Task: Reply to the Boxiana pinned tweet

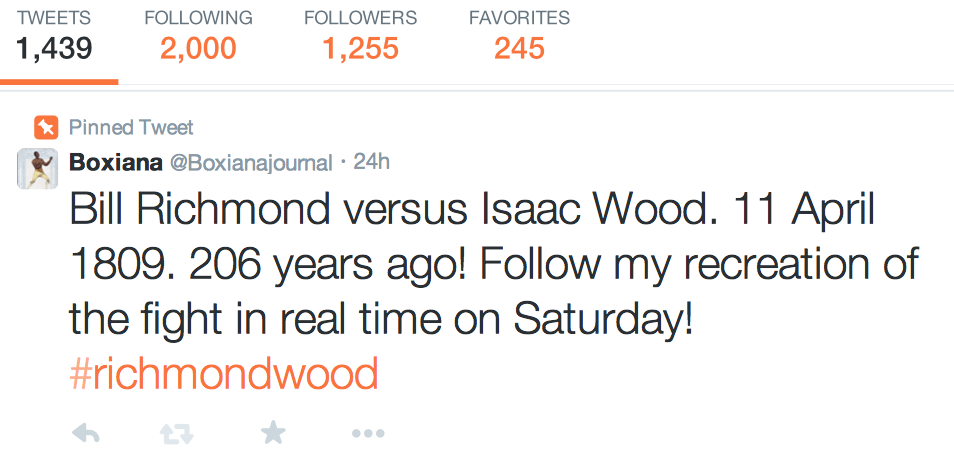Action: pyautogui.click(x=86, y=433)
